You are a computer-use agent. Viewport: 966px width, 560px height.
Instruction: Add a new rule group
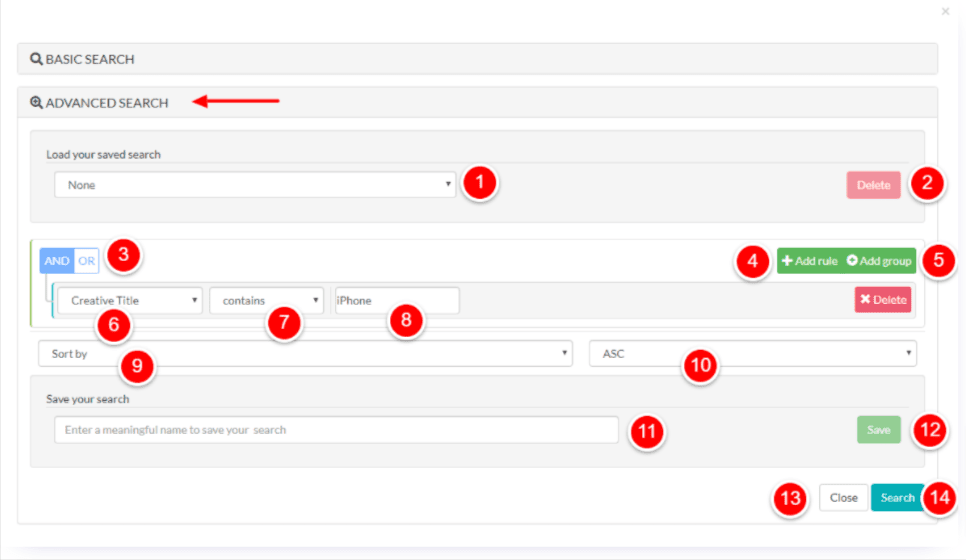pos(879,261)
